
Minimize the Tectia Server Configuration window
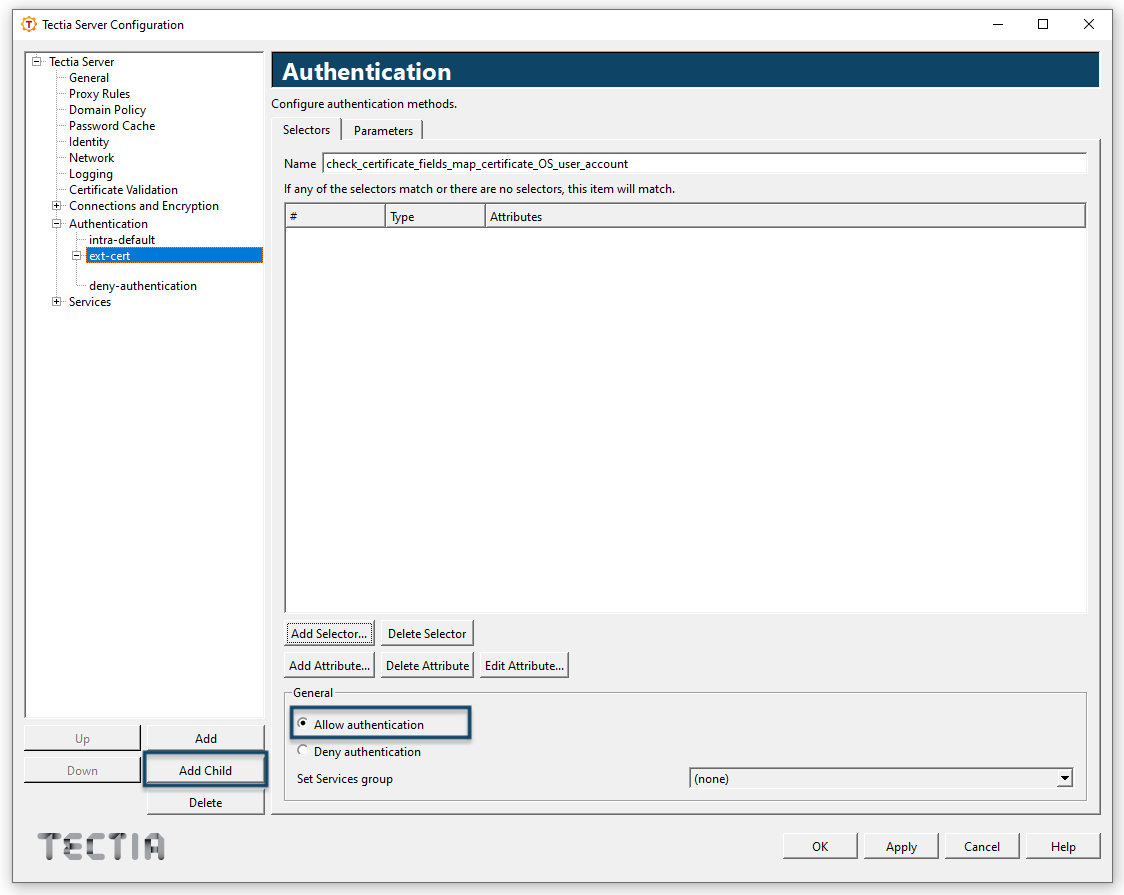[998, 24]
